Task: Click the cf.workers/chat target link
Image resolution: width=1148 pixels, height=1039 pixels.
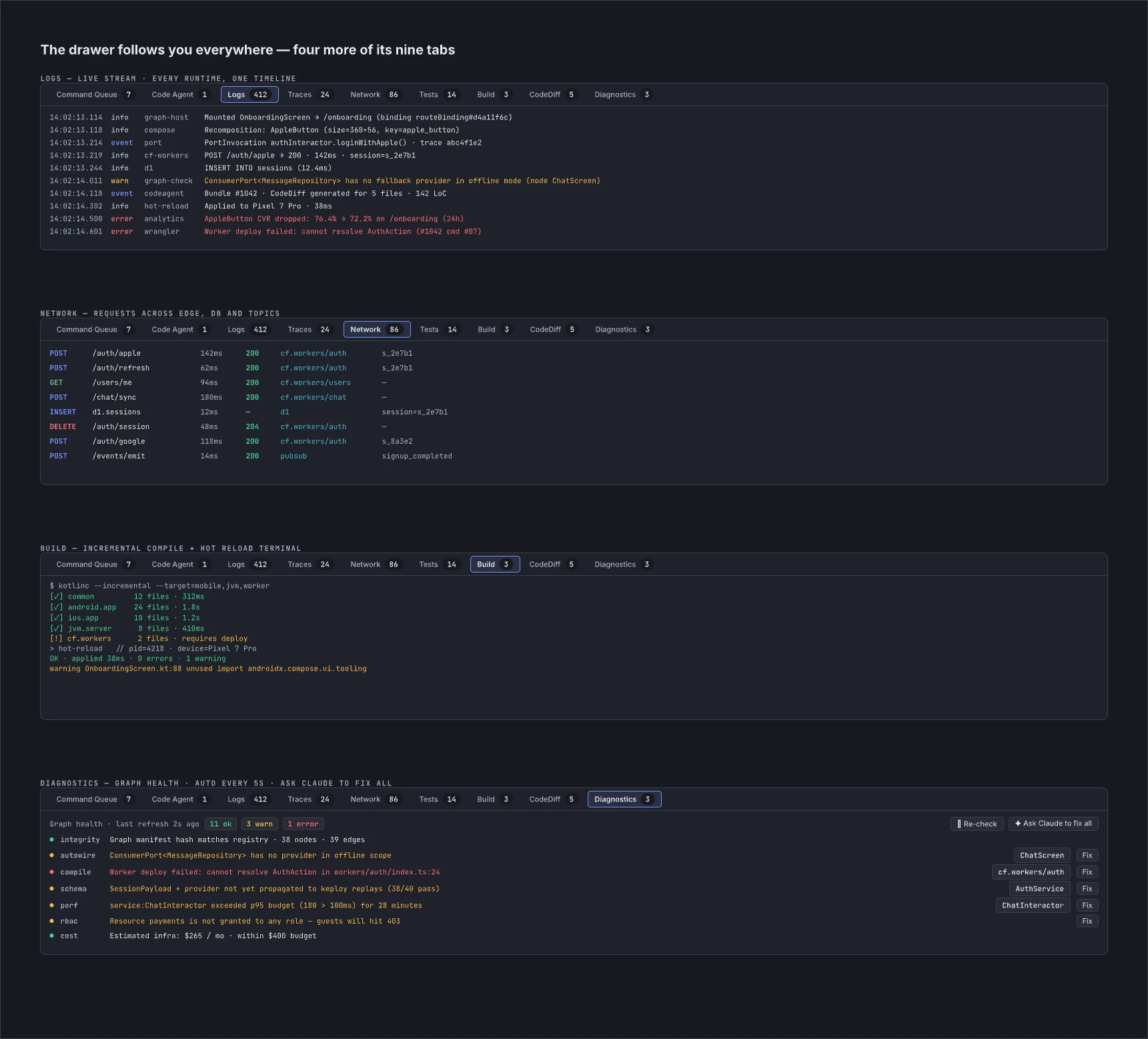Action: [x=314, y=398]
